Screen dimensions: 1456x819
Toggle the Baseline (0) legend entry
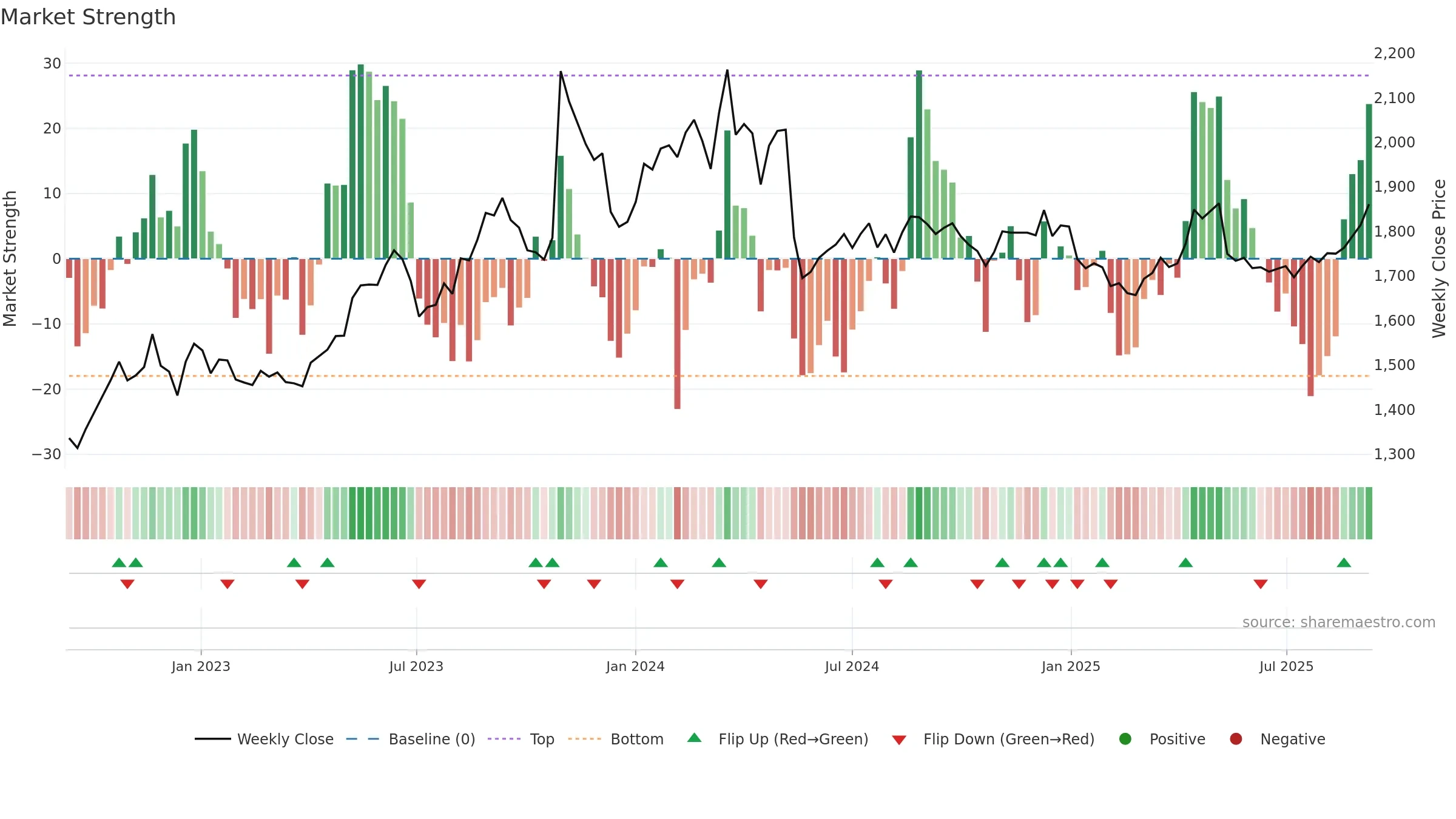(x=411, y=739)
